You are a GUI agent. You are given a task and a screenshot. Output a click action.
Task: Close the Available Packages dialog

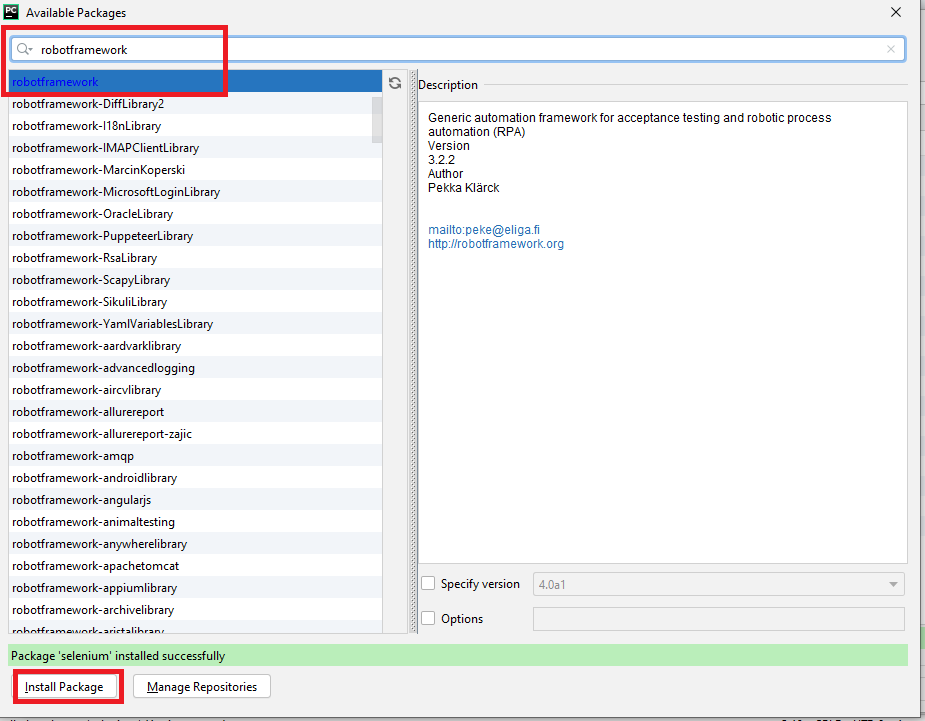point(896,12)
